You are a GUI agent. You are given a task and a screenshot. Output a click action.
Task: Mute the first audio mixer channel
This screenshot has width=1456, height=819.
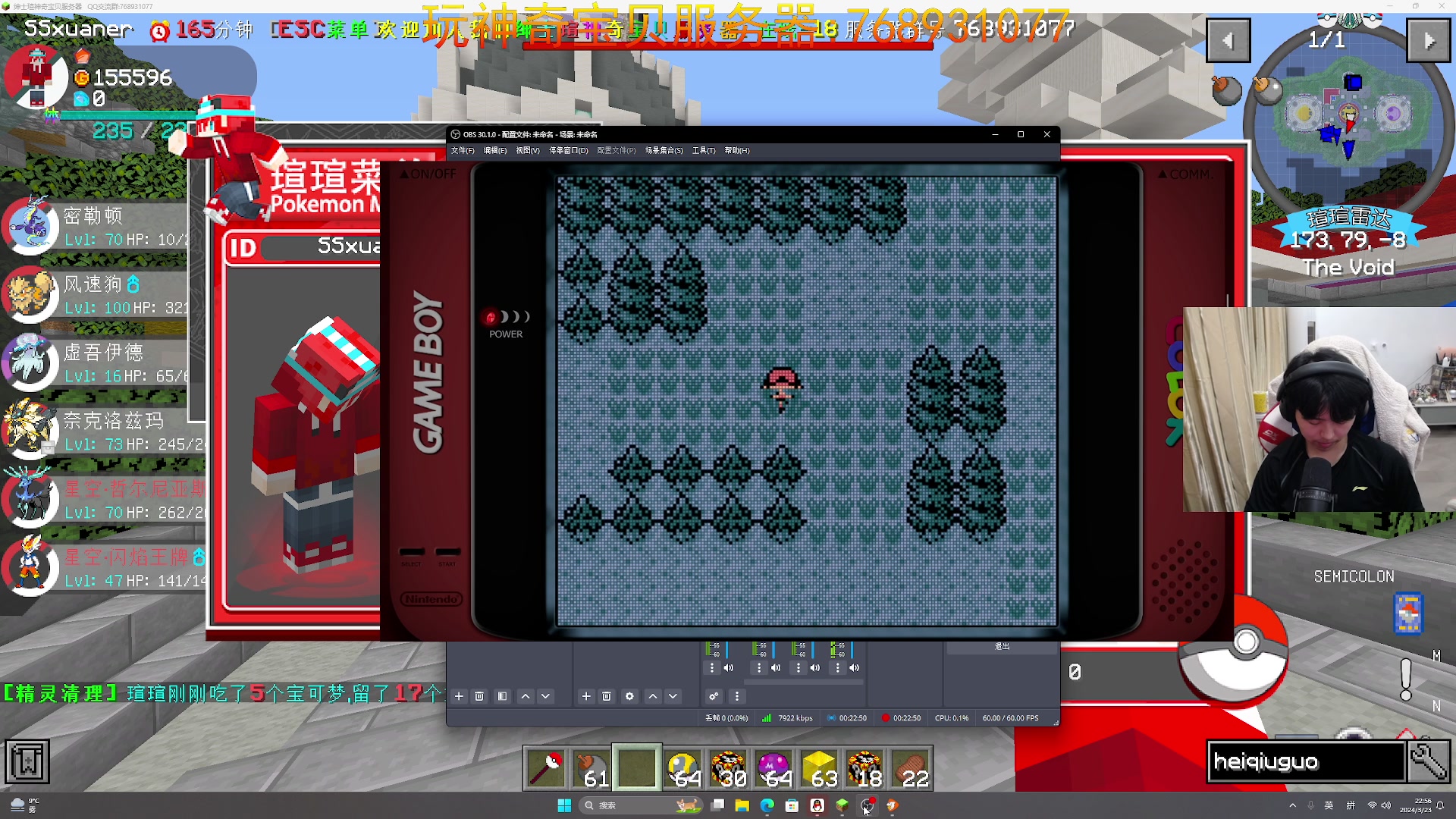pos(729,668)
